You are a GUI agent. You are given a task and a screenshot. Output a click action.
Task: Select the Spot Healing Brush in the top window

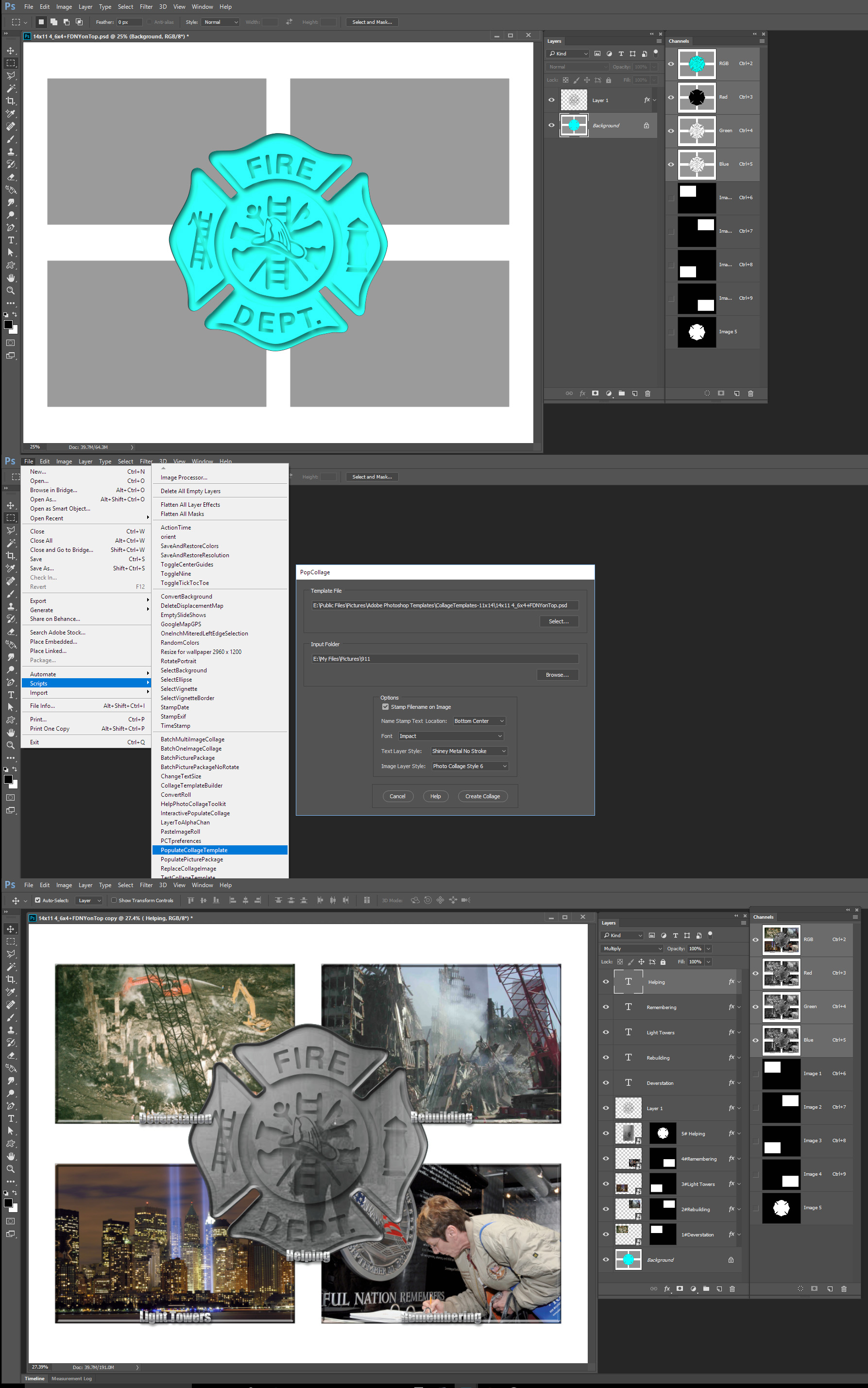10,126
